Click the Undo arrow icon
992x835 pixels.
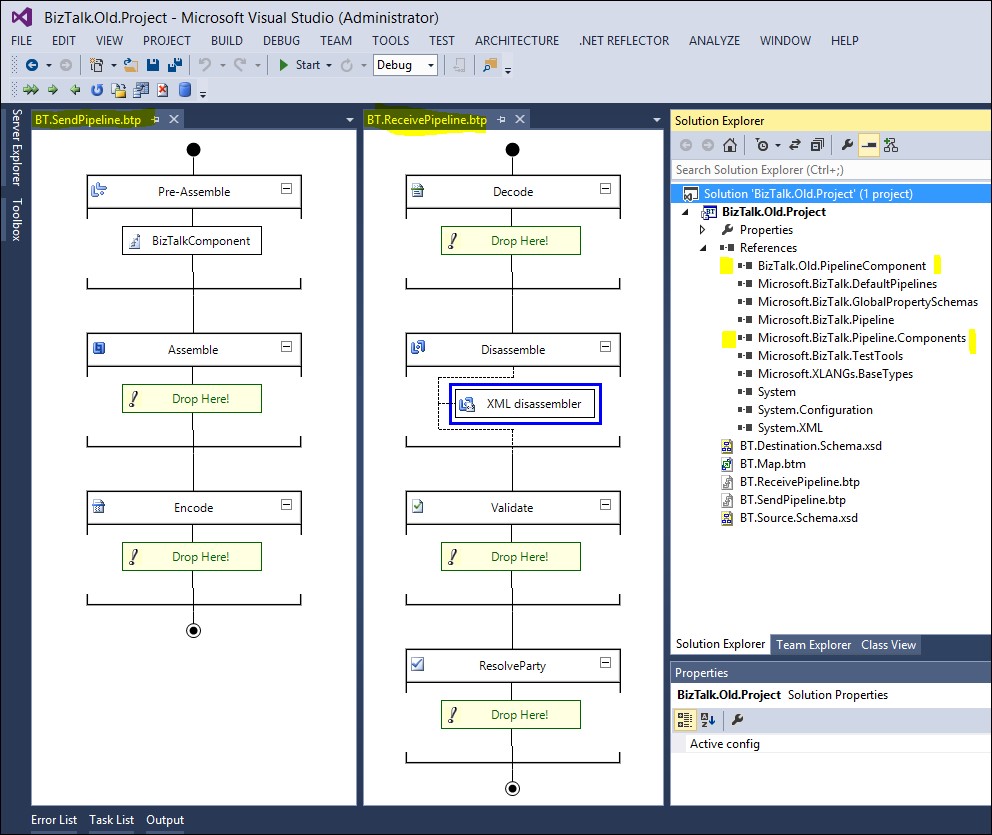pos(204,65)
